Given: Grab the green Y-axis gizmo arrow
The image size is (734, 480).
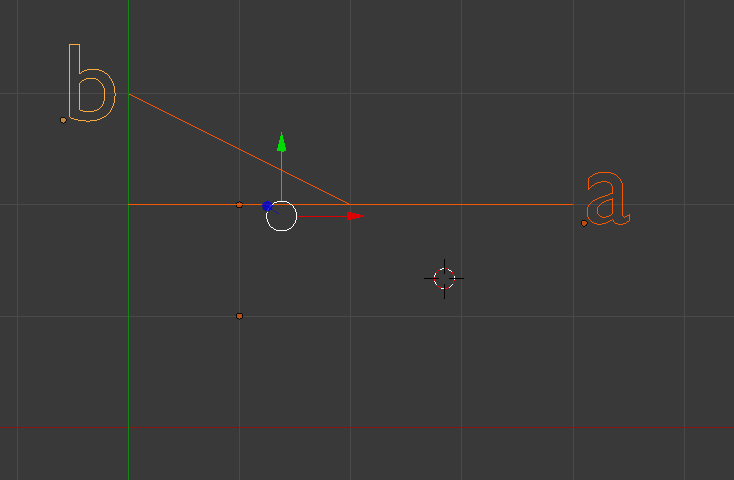Looking at the screenshot, I should 281,142.
